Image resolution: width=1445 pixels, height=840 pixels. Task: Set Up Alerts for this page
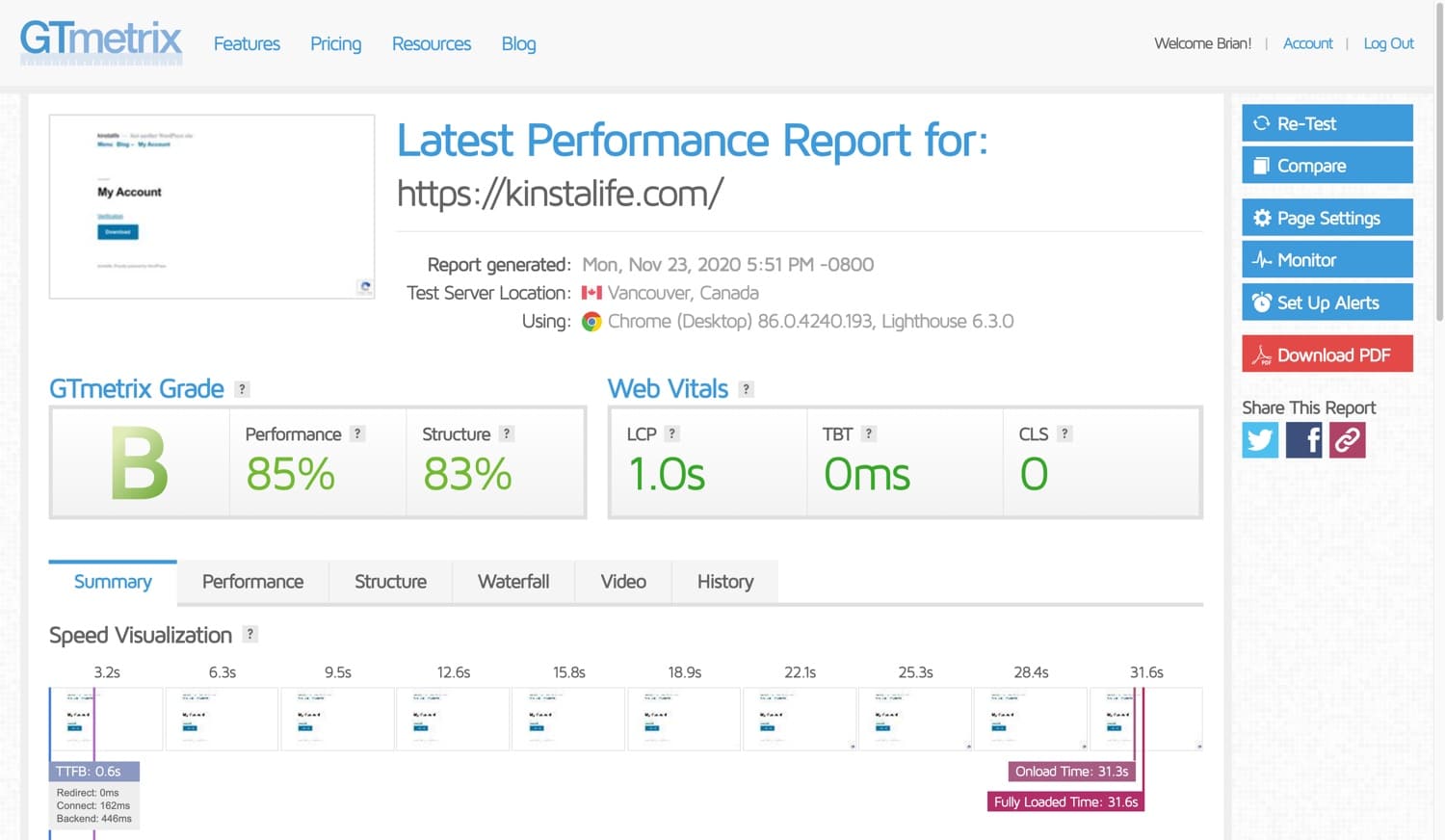pos(1327,302)
